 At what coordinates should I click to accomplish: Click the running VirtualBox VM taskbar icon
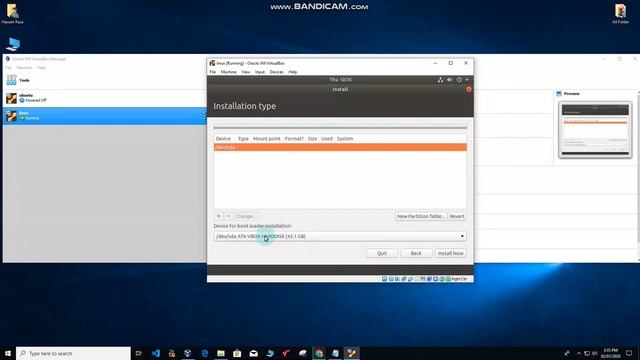tap(351, 353)
